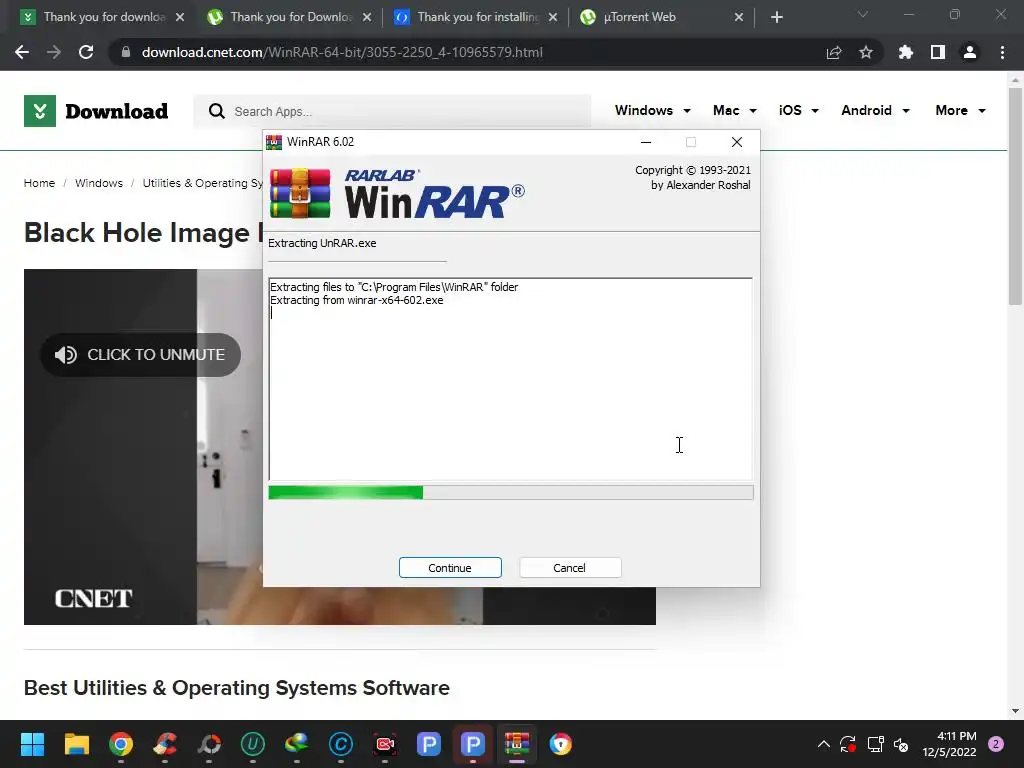
Task: Open the highlighted P app in the taskbar
Action: (x=473, y=744)
